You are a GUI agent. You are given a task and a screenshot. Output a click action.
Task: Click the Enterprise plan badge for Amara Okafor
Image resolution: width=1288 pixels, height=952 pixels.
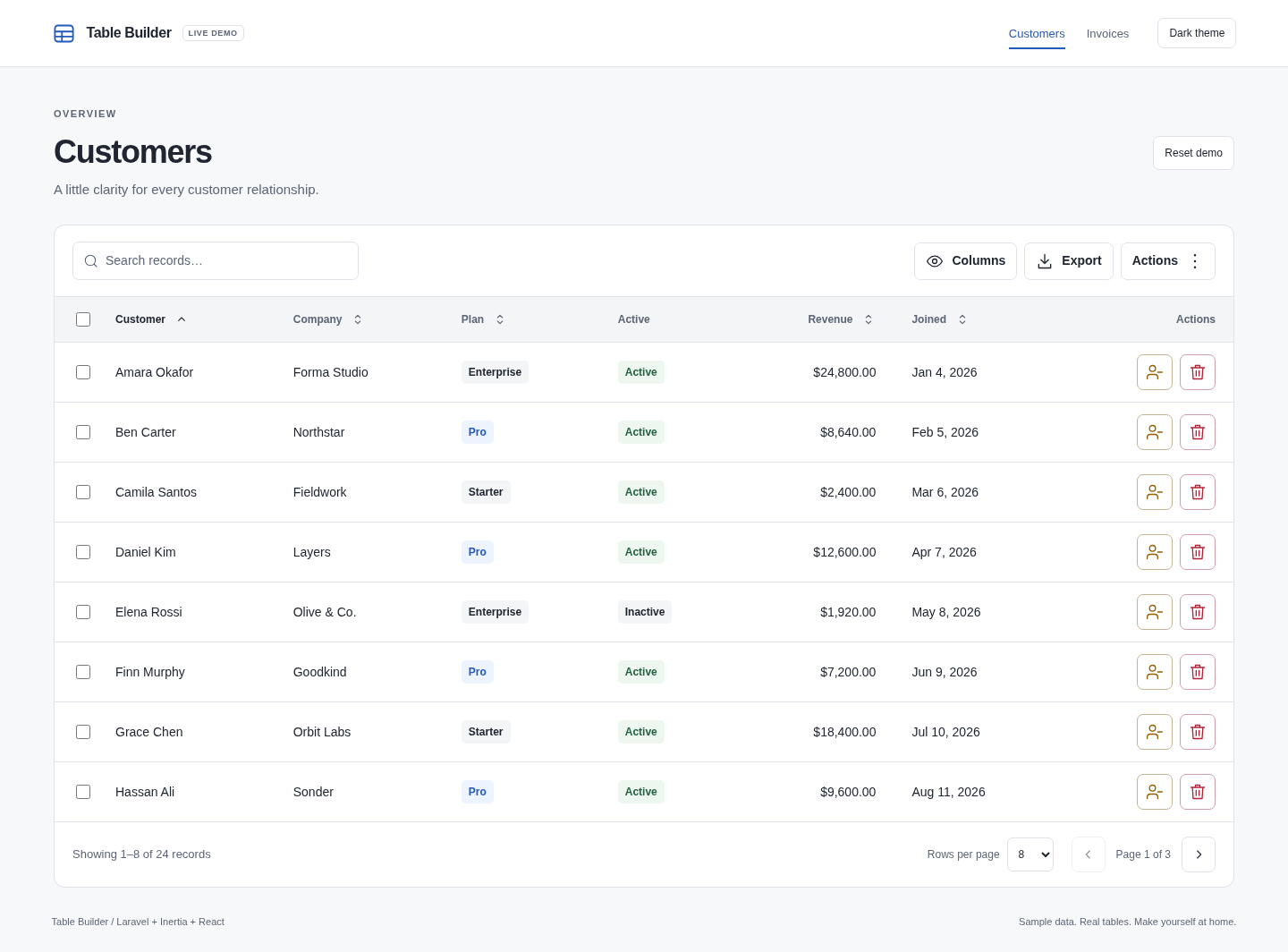click(x=495, y=372)
